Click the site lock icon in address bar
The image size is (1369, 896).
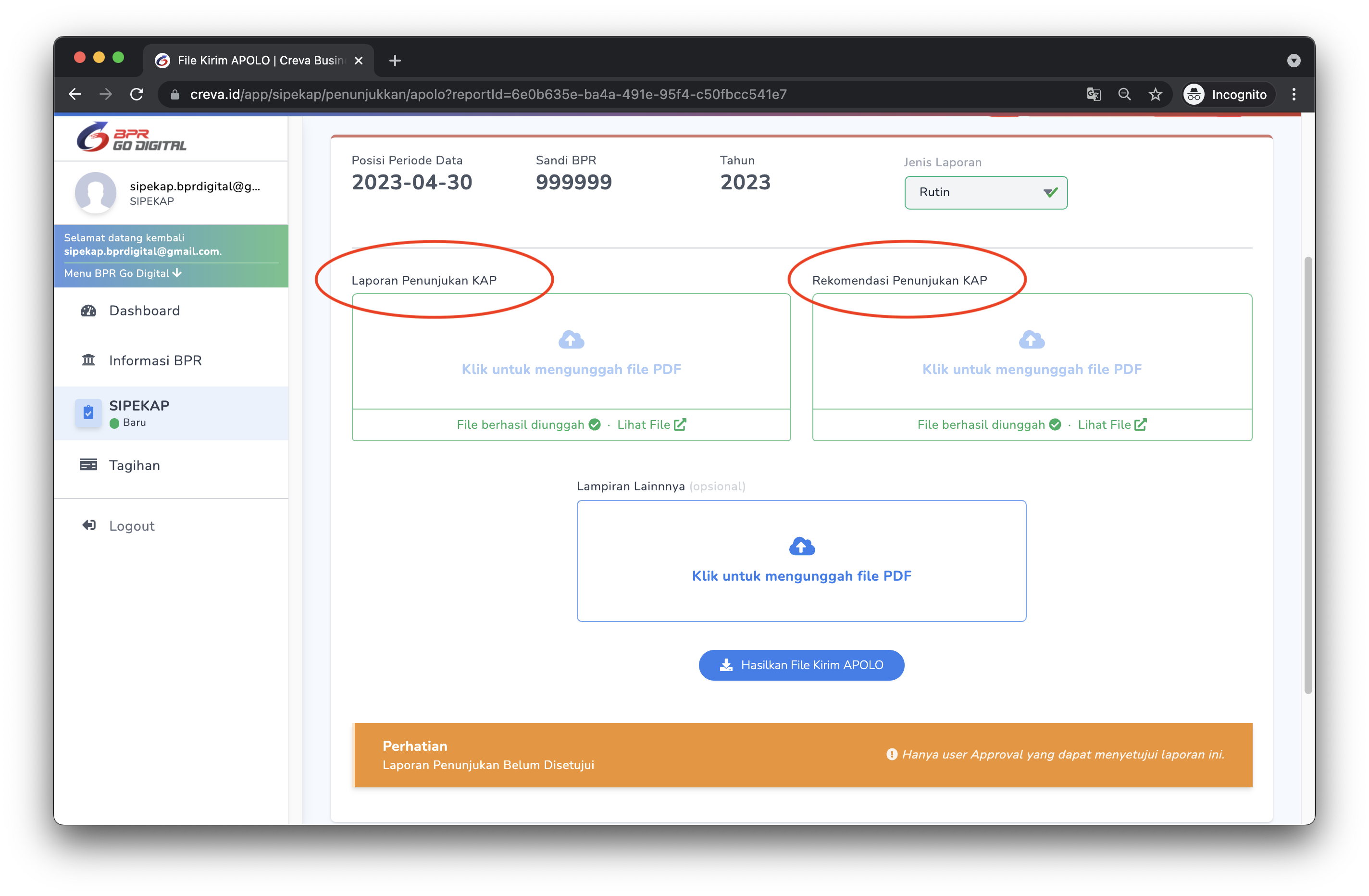174,94
